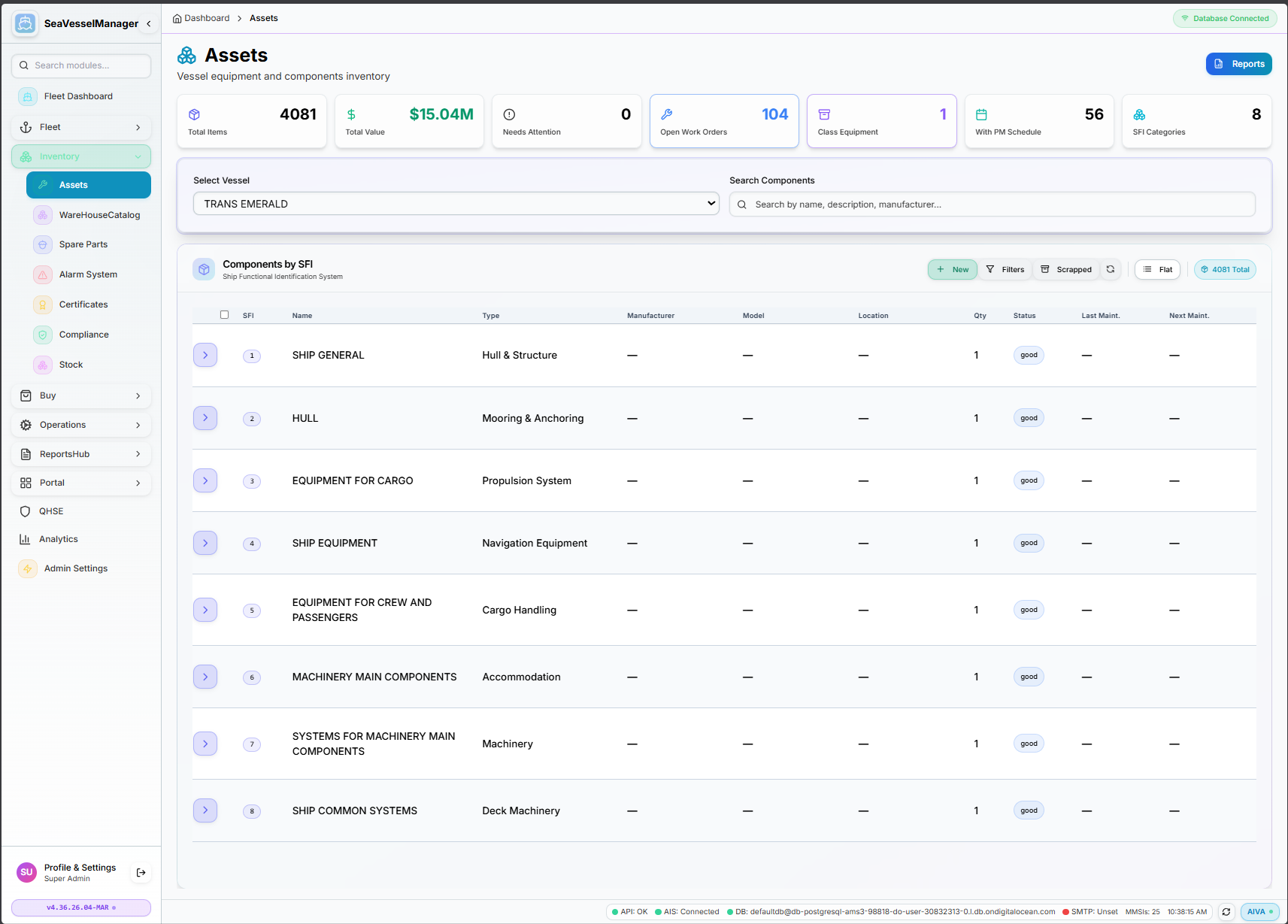Expand the SHIP GENERAL component row
This screenshot has height=924, width=1288.
205,355
